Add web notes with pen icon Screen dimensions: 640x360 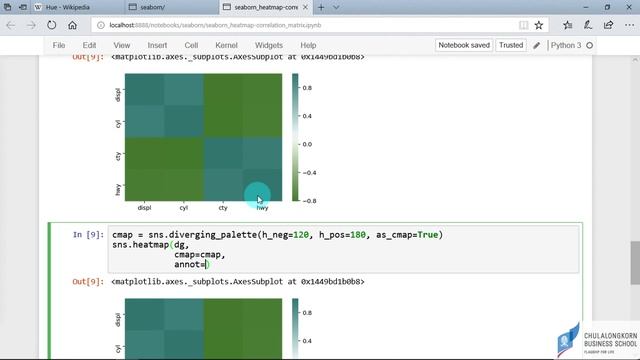coord(588,25)
